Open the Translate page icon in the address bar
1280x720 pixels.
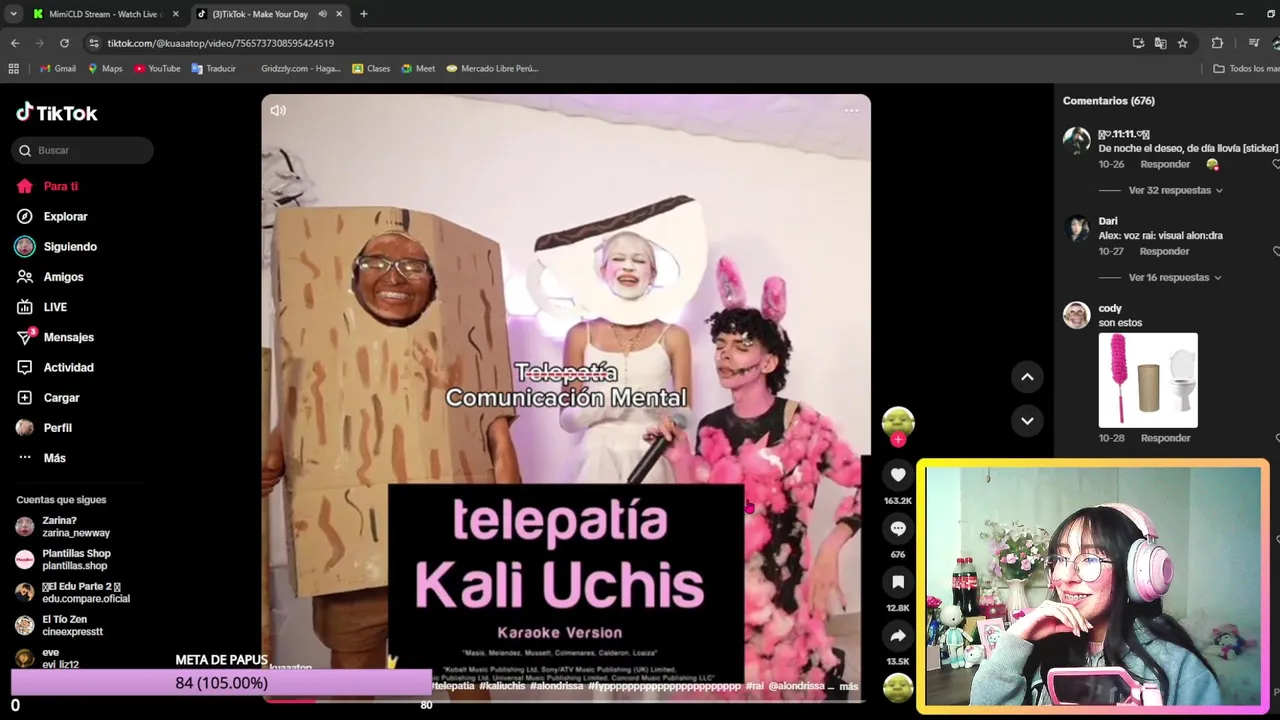1160,43
